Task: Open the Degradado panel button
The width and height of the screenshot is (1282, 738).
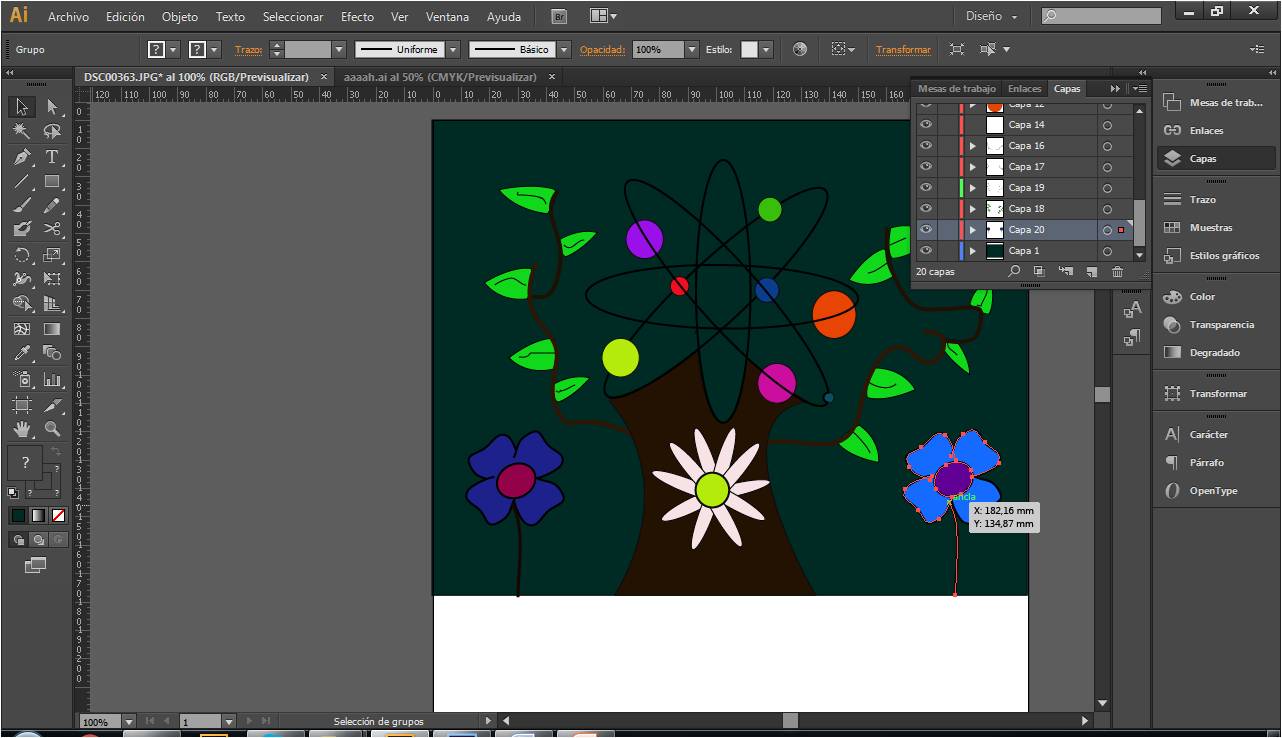Action: pyautogui.click(x=1214, y=353)
